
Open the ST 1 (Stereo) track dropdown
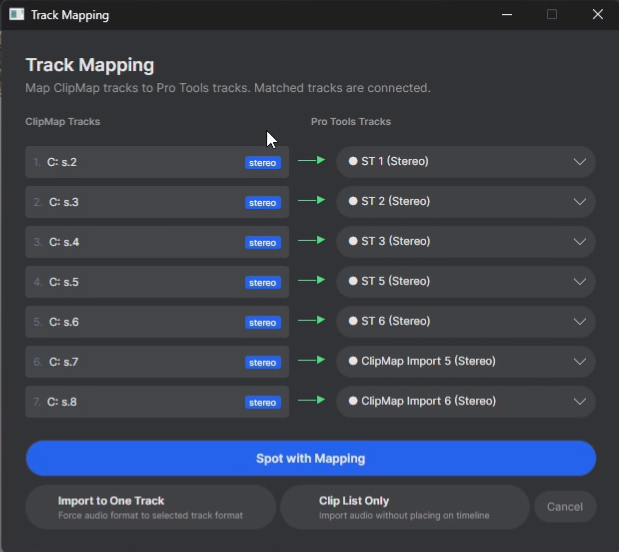pyautogui.click(x=466, y=161)
